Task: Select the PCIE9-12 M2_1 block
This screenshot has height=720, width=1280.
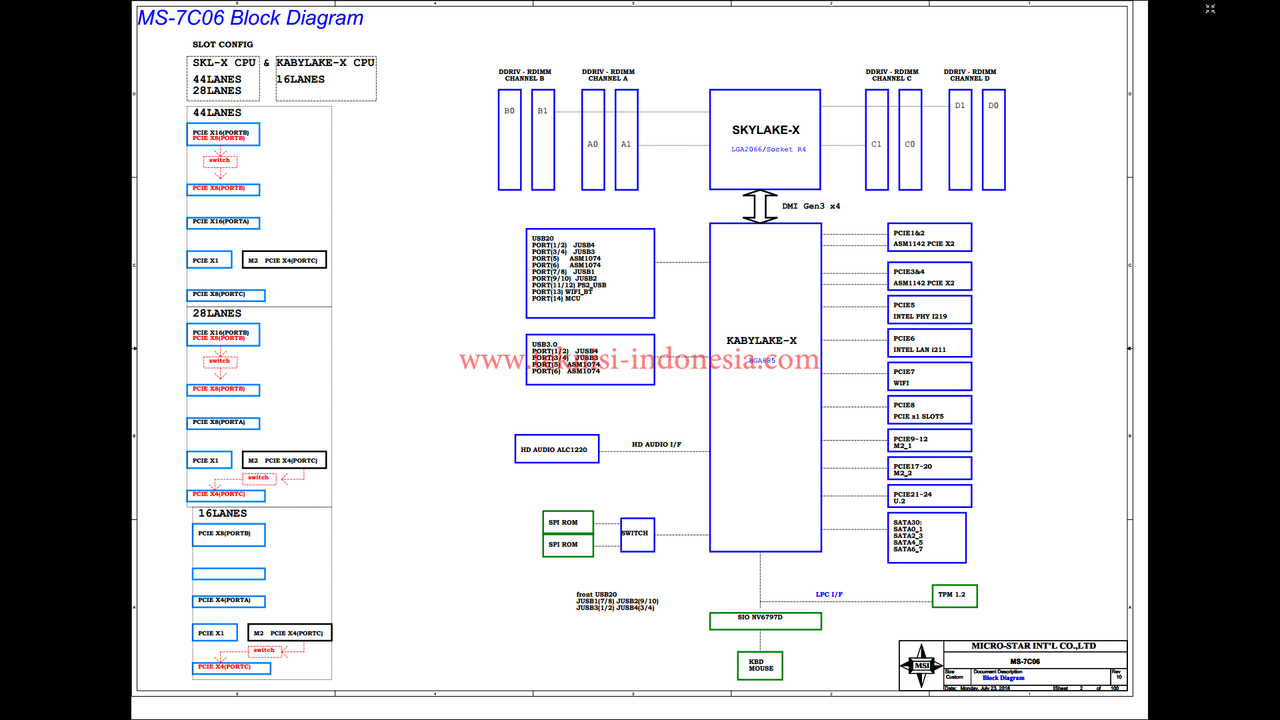Action: pyautogui.click(x=929, y=440)
